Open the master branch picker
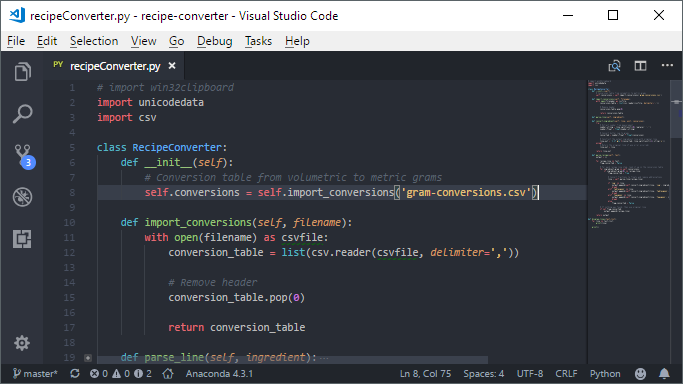Image resolution: width=683 pixels, height=384 pixels. click(35, 374)
